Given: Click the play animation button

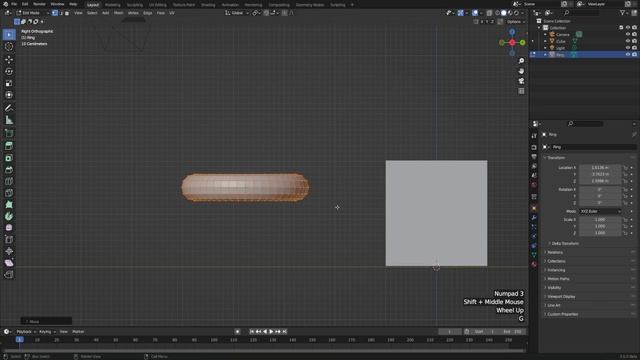Looking at the screenshot, I should point(271,332).
